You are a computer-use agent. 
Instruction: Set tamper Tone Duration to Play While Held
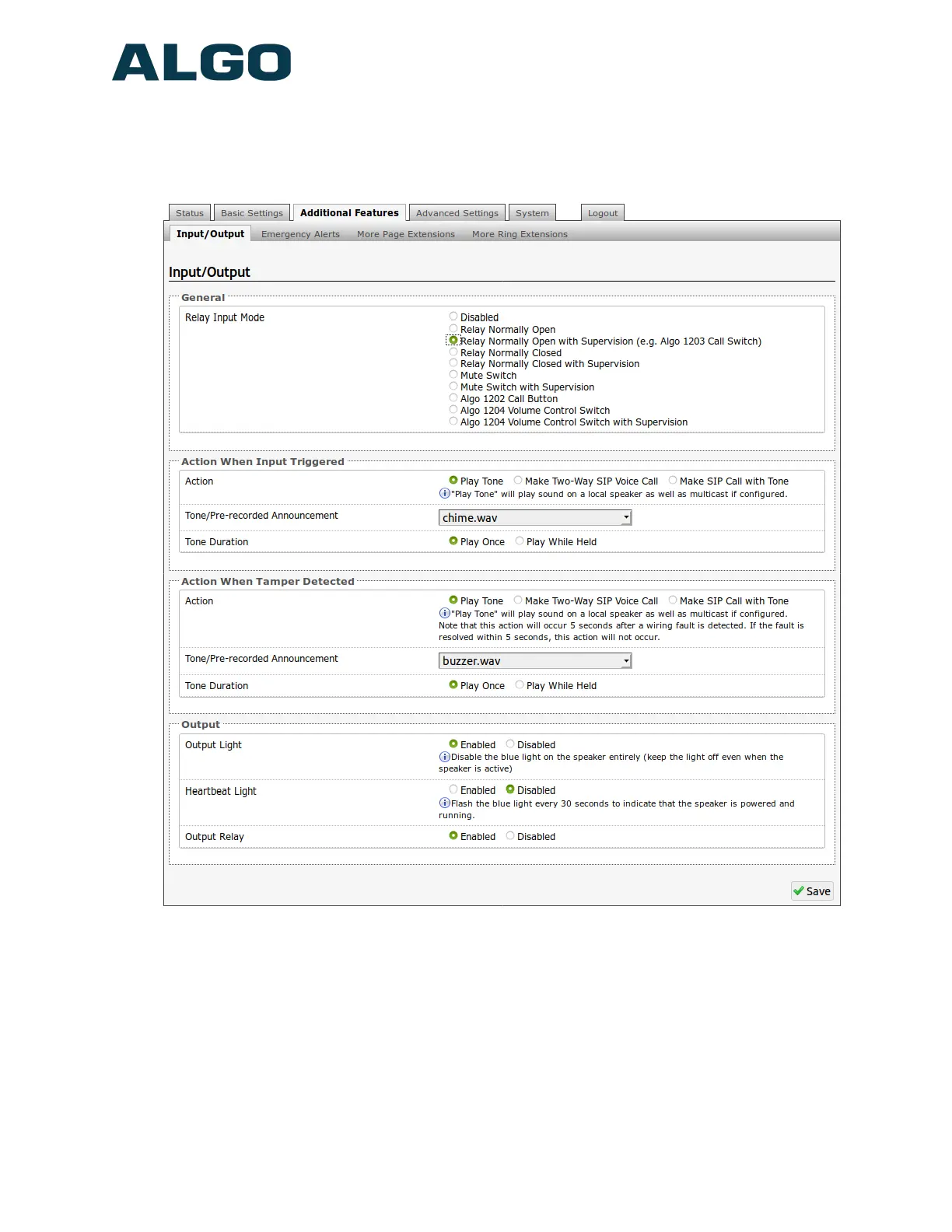pyautogui.click(x=520, y=684)
